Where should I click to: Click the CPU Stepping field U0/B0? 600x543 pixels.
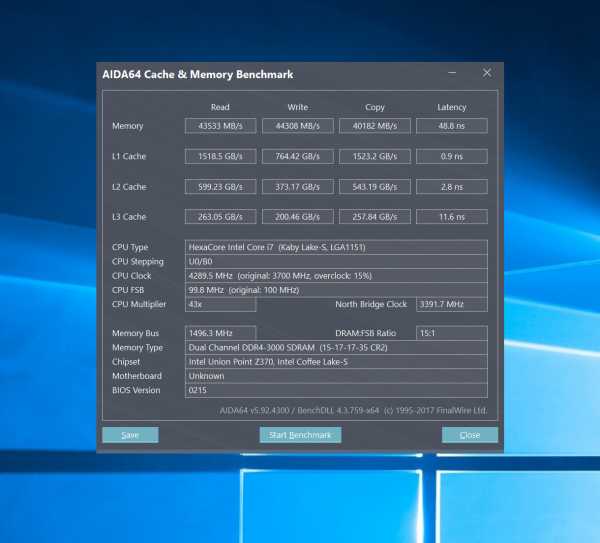pyautogui.click(x=336, y=261)
